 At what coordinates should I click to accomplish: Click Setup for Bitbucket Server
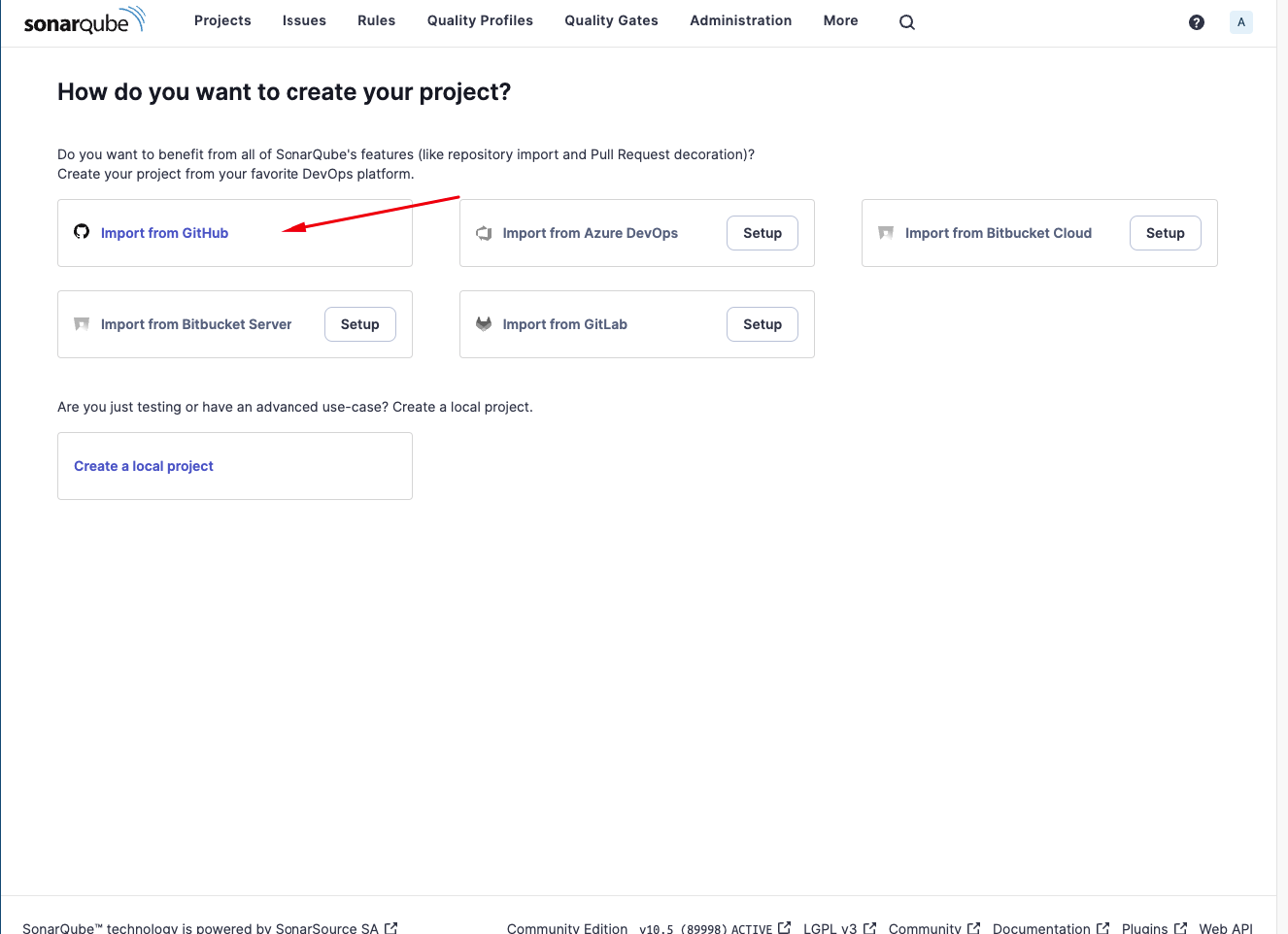click(360, 324)
